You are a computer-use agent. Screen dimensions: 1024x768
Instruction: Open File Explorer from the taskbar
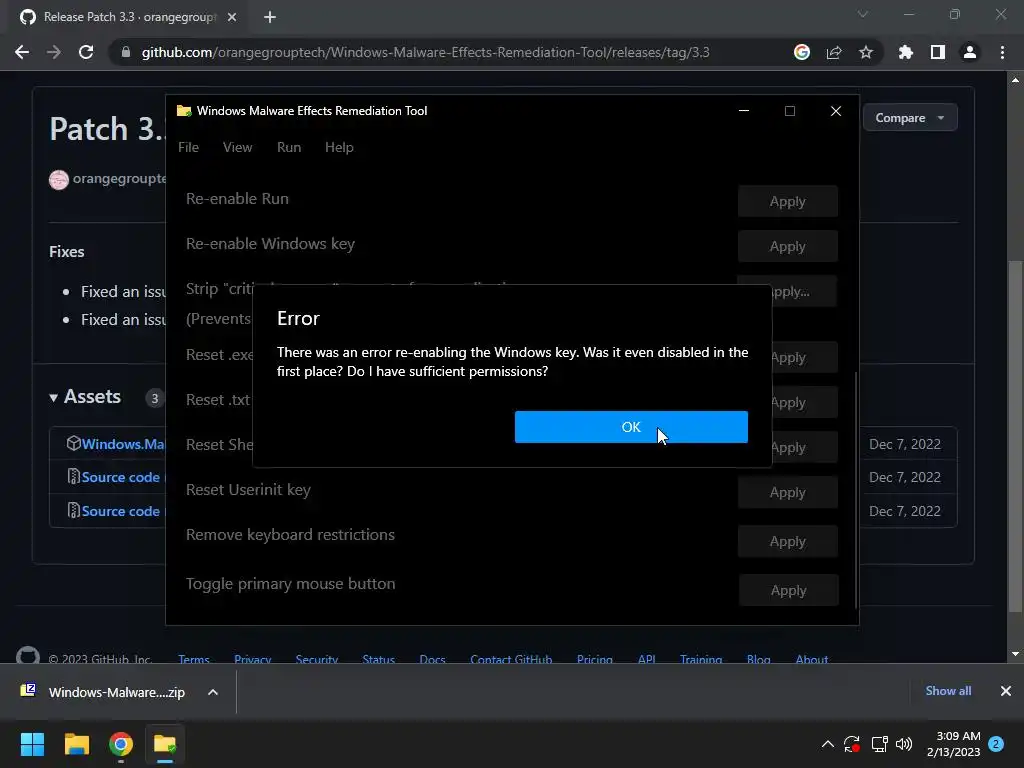coord(76,744)
